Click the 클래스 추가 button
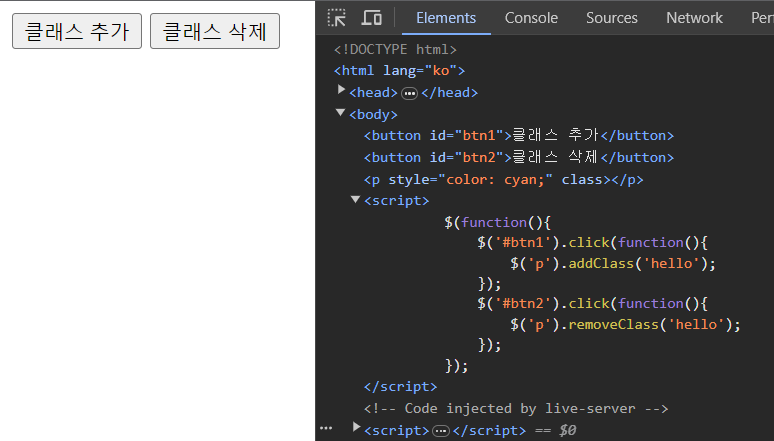This screenshot has width=774, height=441. 77,31
